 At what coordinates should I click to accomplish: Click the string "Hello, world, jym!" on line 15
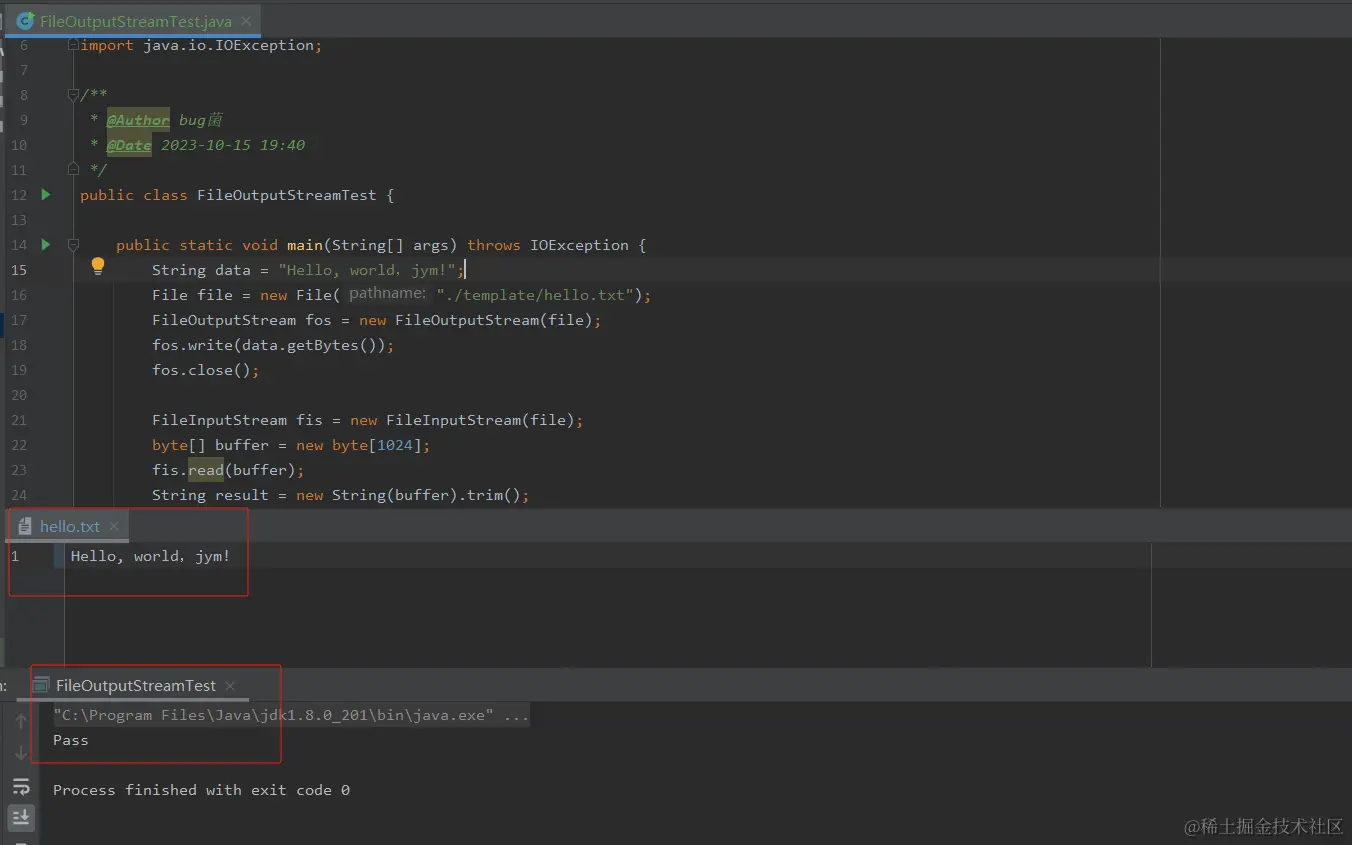click(x=368, y=270)
